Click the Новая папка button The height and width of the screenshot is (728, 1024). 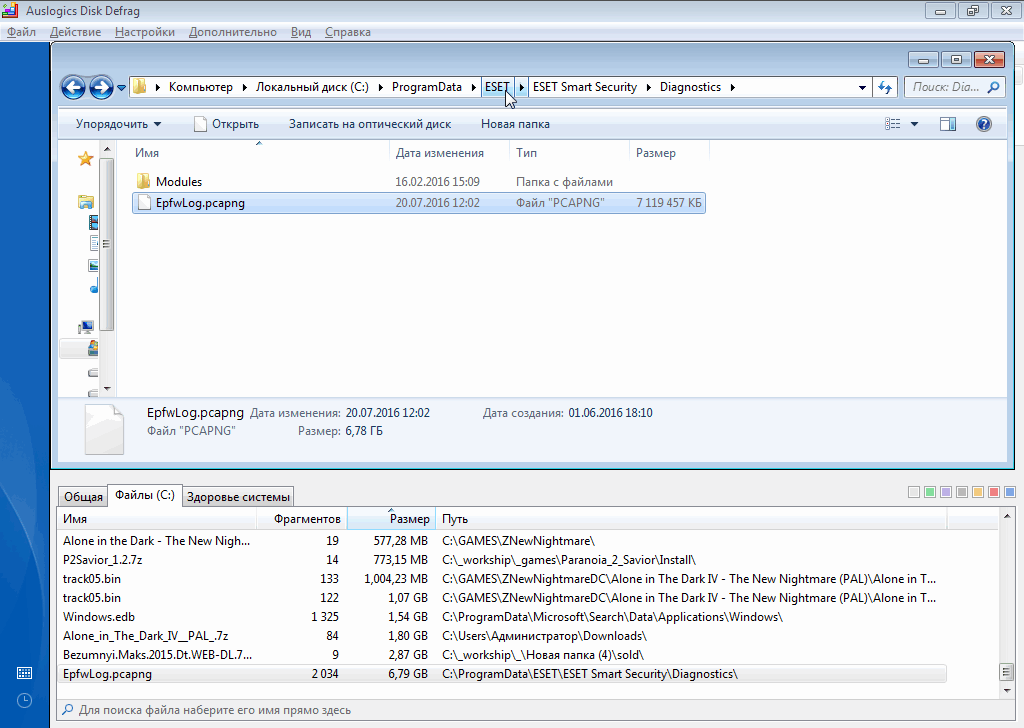[x=515, y=124]
